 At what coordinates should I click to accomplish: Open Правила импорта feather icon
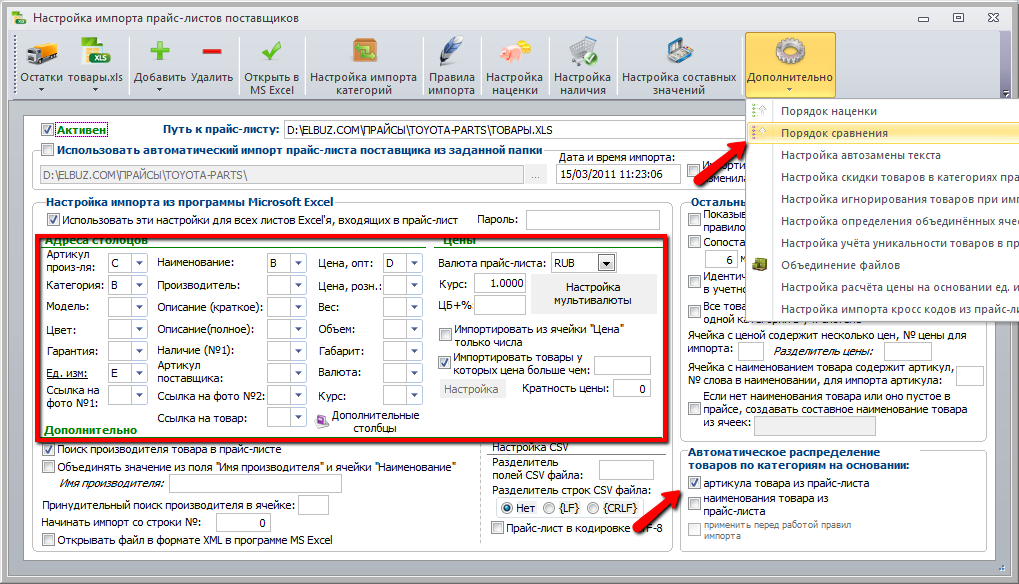pyautogui.click(x=451, y=51)
